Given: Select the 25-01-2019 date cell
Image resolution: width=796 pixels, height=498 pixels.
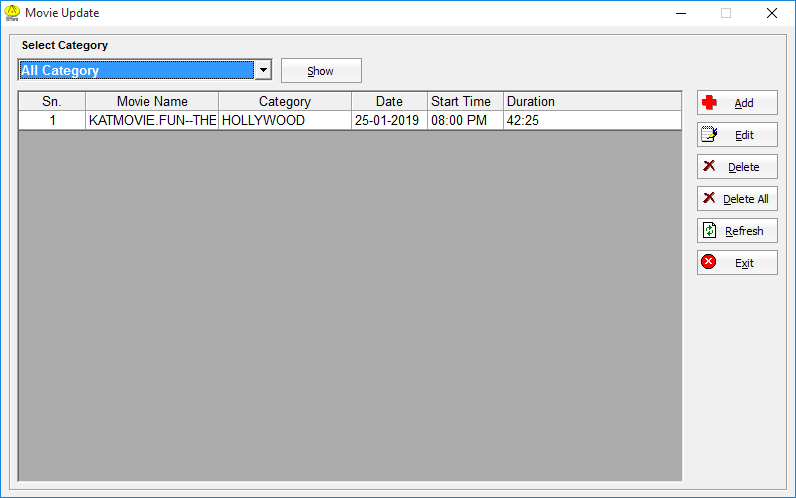Looking at the screenshot, I should (389, 120).
